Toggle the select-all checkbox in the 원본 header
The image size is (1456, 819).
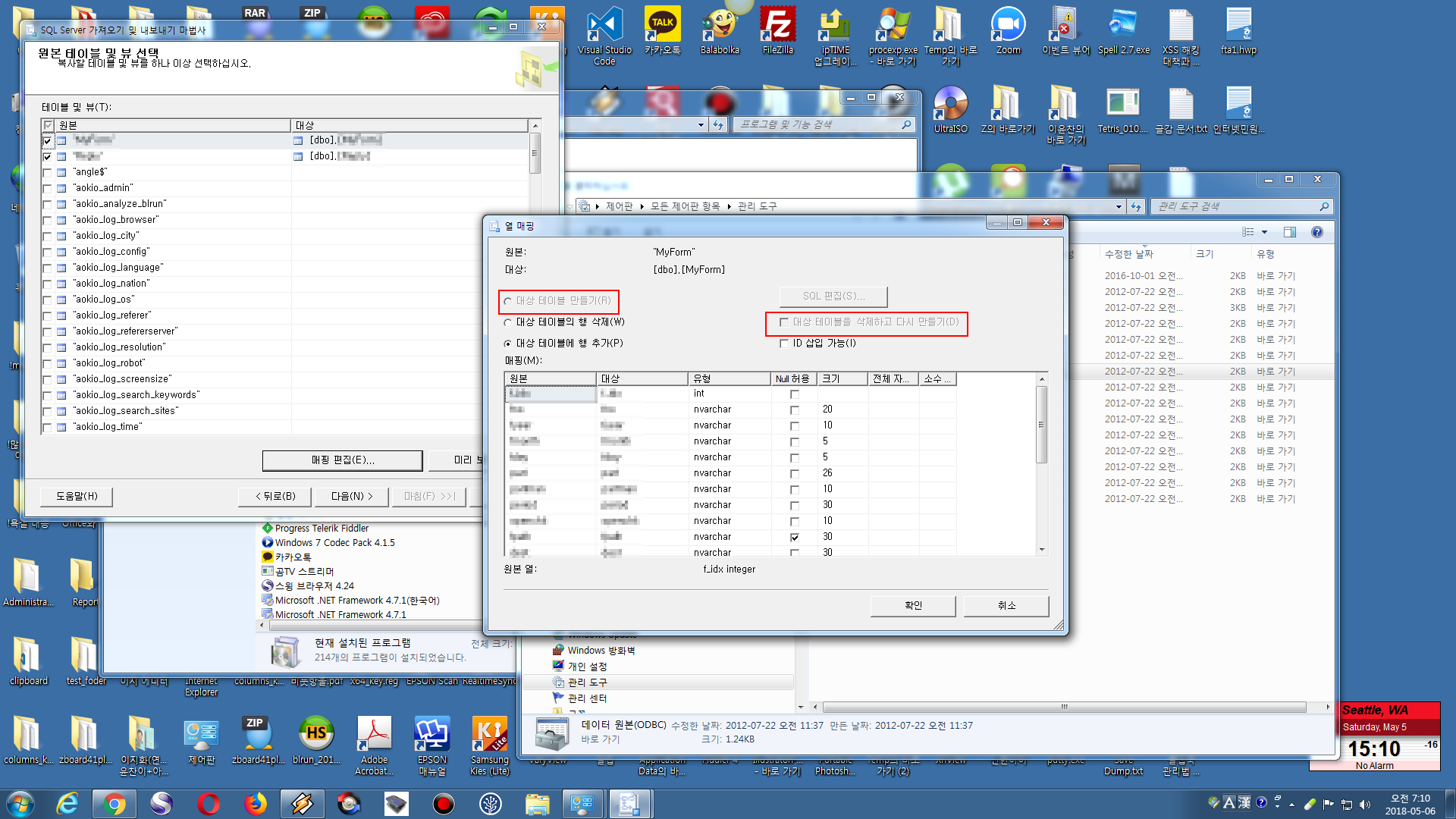[48, 125]
